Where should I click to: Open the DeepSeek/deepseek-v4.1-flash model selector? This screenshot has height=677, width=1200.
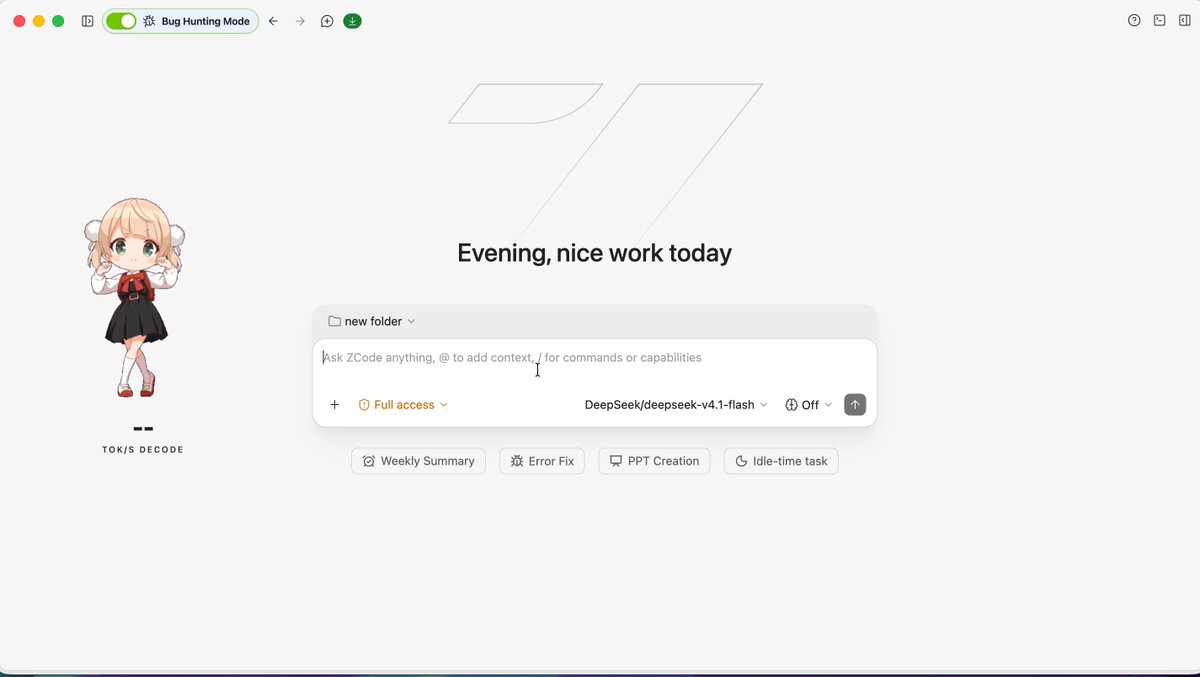[x=676, y=405]
